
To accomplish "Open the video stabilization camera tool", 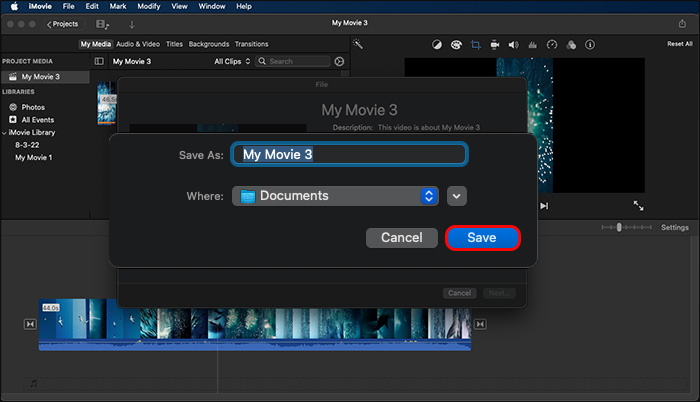I will [495, 45].
